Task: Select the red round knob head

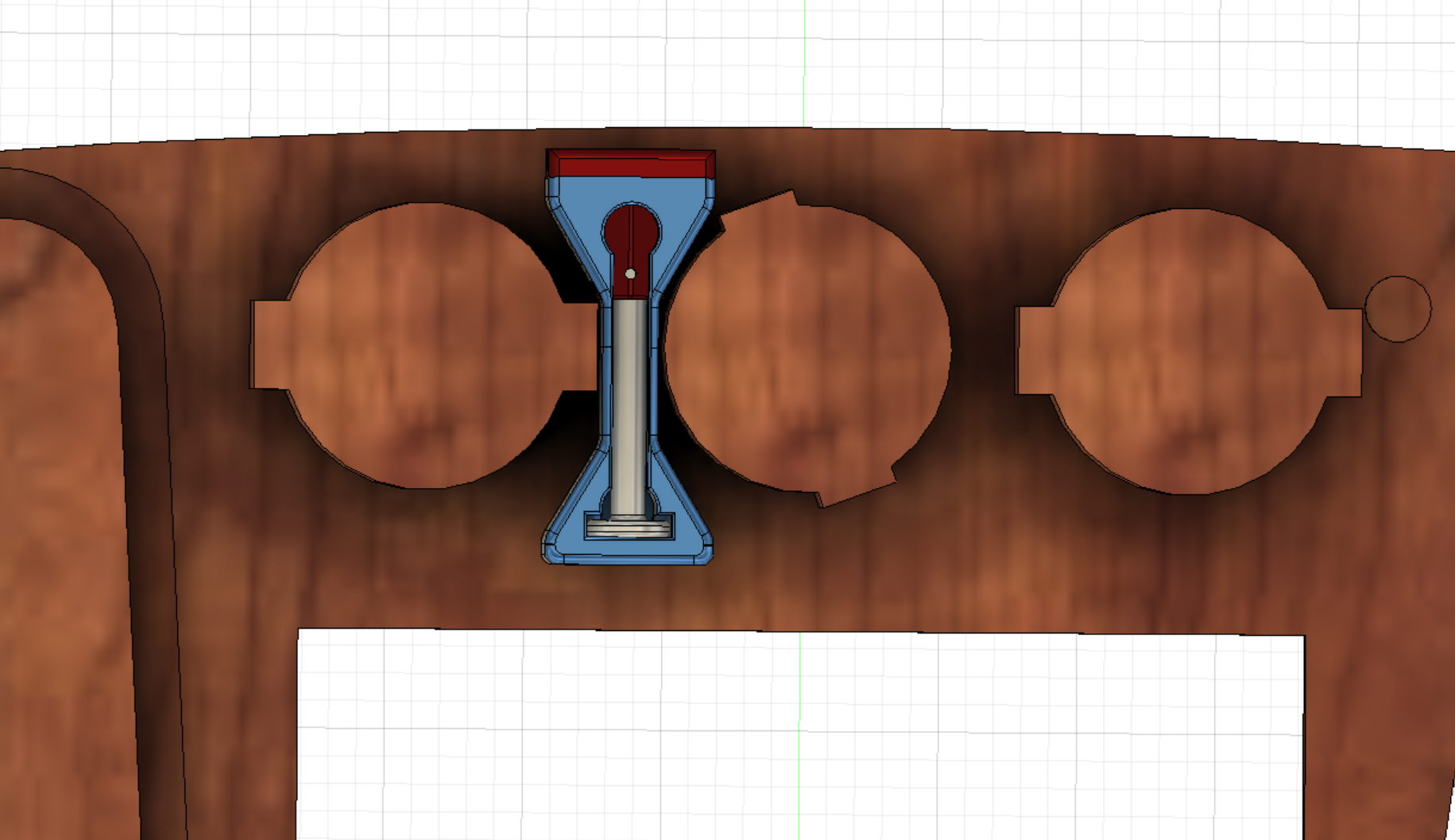Action: click(631, 227)
